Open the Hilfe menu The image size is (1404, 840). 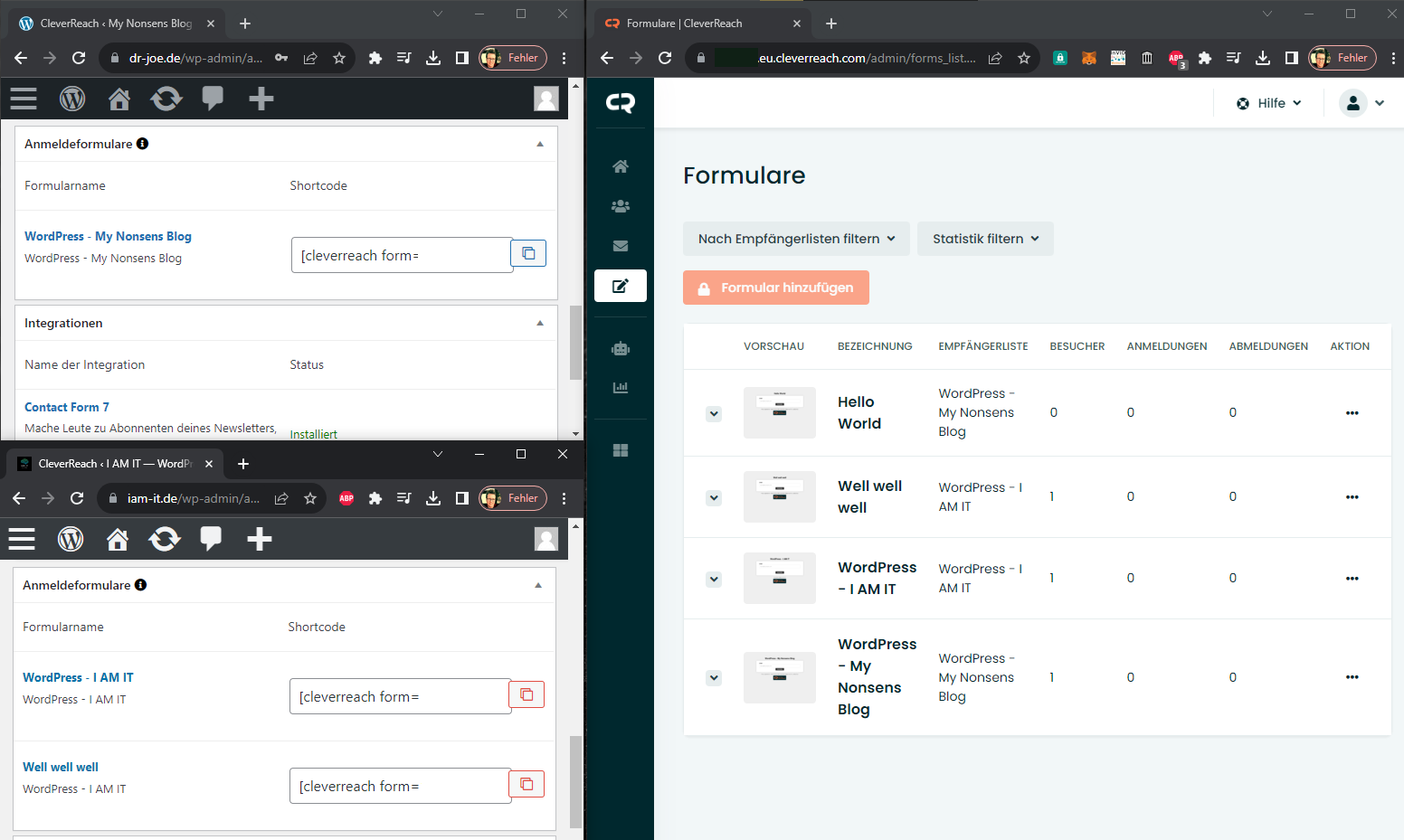point(1269,103)
